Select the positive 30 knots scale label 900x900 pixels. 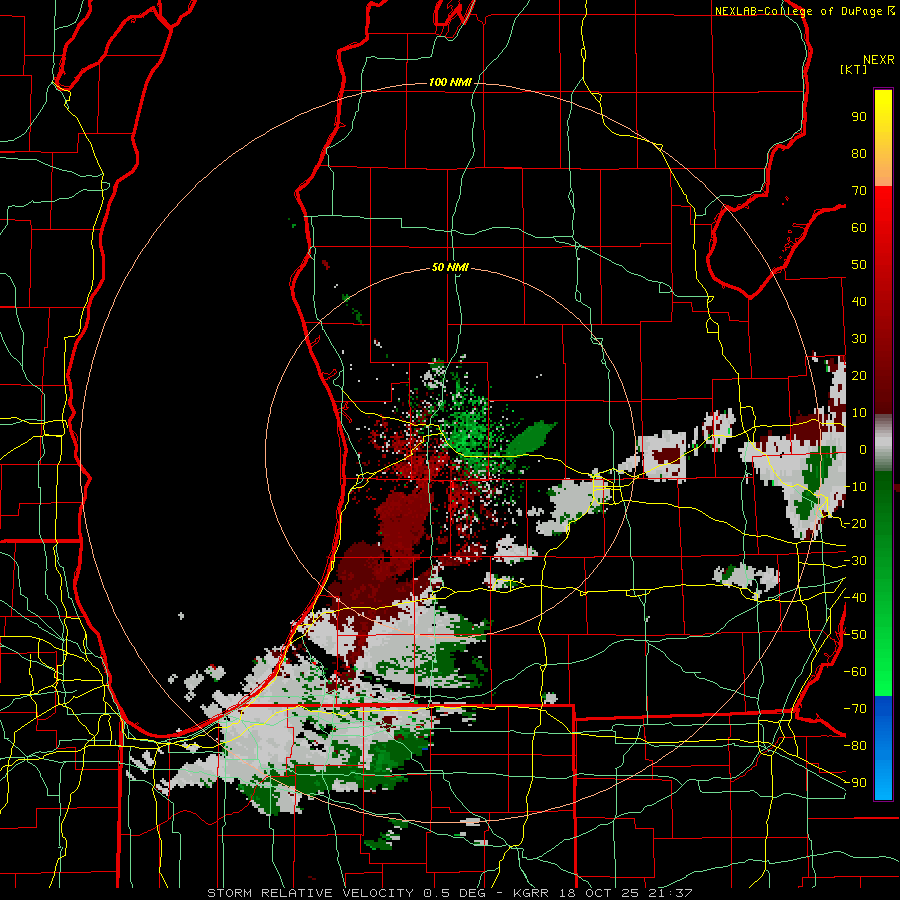tap(859, 339)
